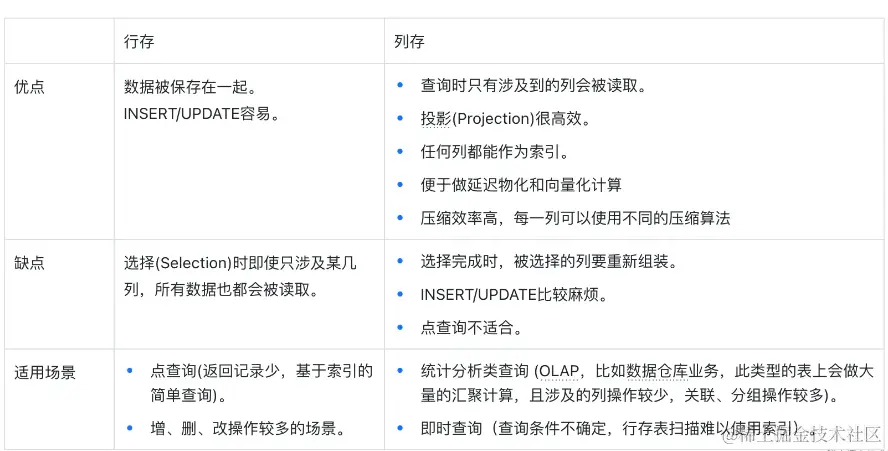Image resolution: width=888 pixels, height=451 pixels.
Task: Click the line 投影(Projection)很高效。
Action: (x=505, y=118)
